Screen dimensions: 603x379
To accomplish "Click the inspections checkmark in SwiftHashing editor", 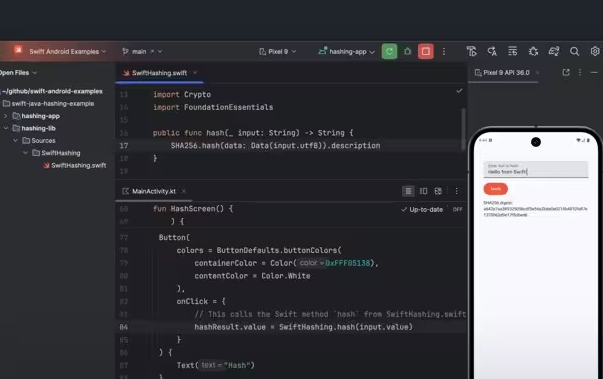I will click(459, 91).
